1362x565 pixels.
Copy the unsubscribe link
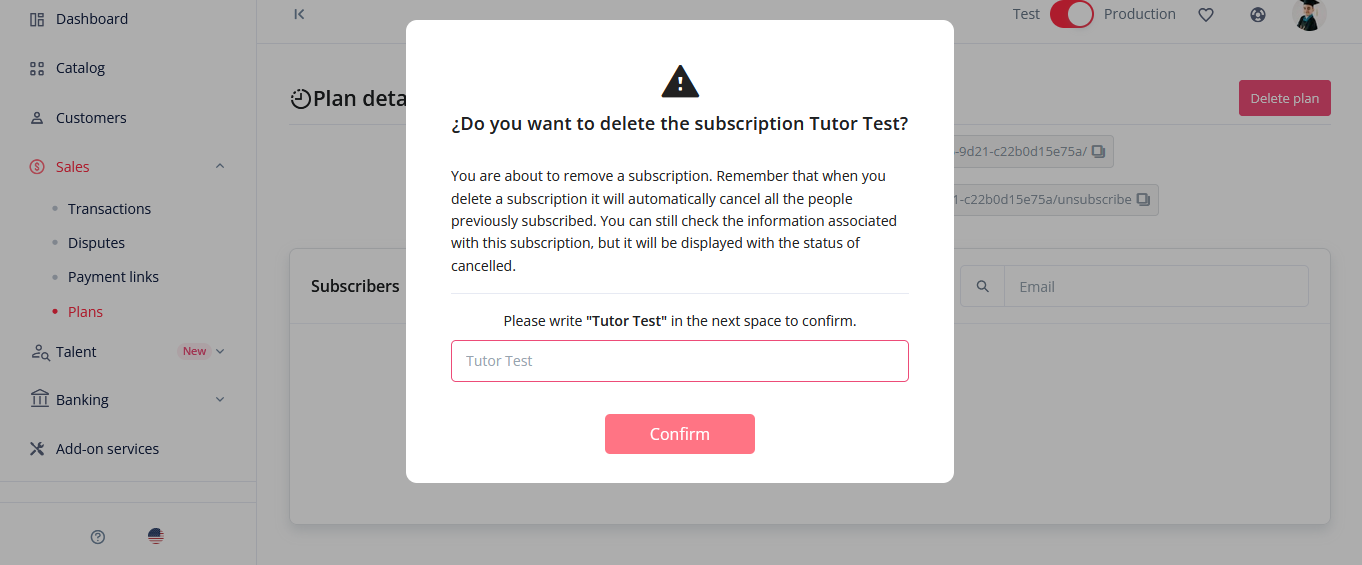tap(1143, 200)
